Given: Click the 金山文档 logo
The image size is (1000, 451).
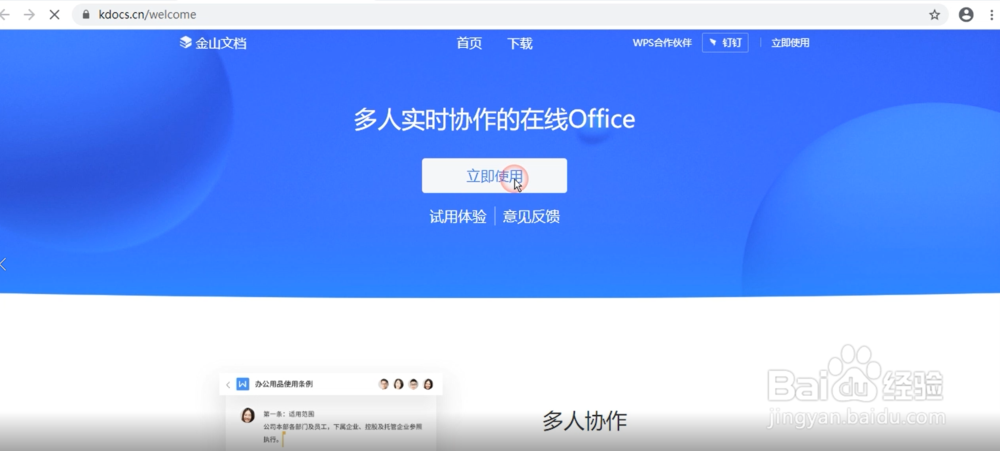Looking at the screenshot, I should 213,43.
